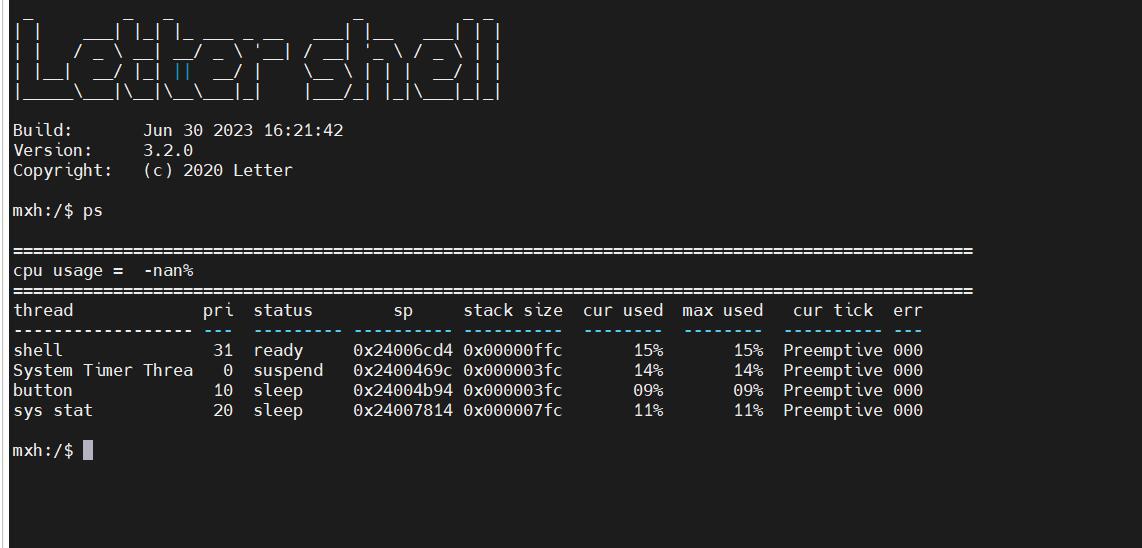This screenshot has width=1142, height=548.
Task: Click the 'button' thread name
Action: (x=43, y=390)
